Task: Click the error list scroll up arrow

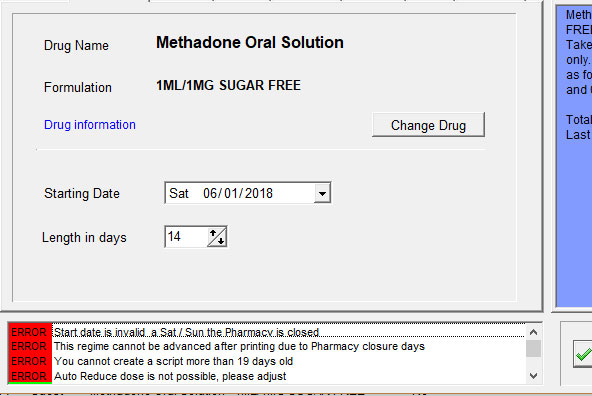Action: 533,332
